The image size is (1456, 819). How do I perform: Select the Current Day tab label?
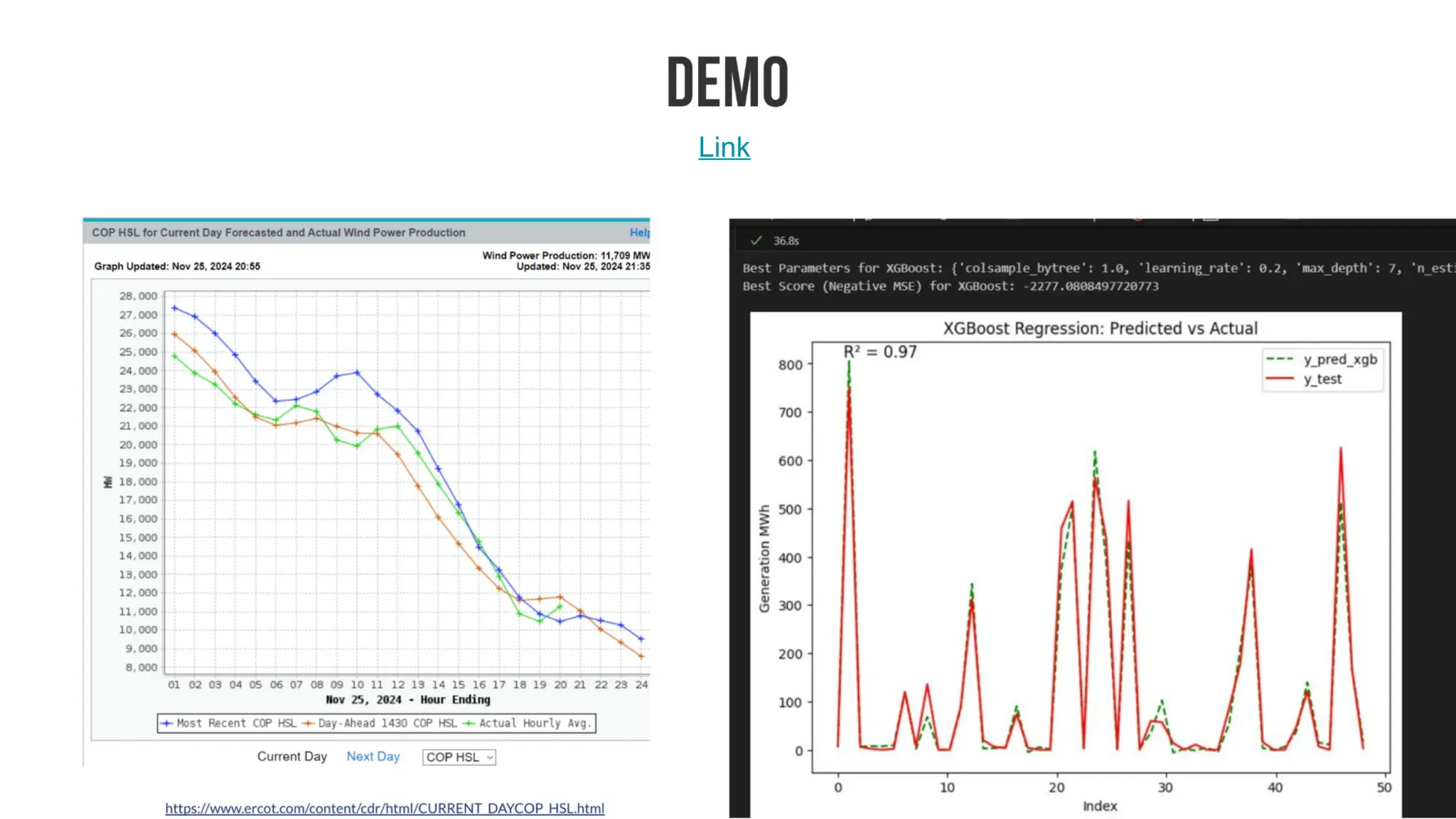click(x=291, y=756)
